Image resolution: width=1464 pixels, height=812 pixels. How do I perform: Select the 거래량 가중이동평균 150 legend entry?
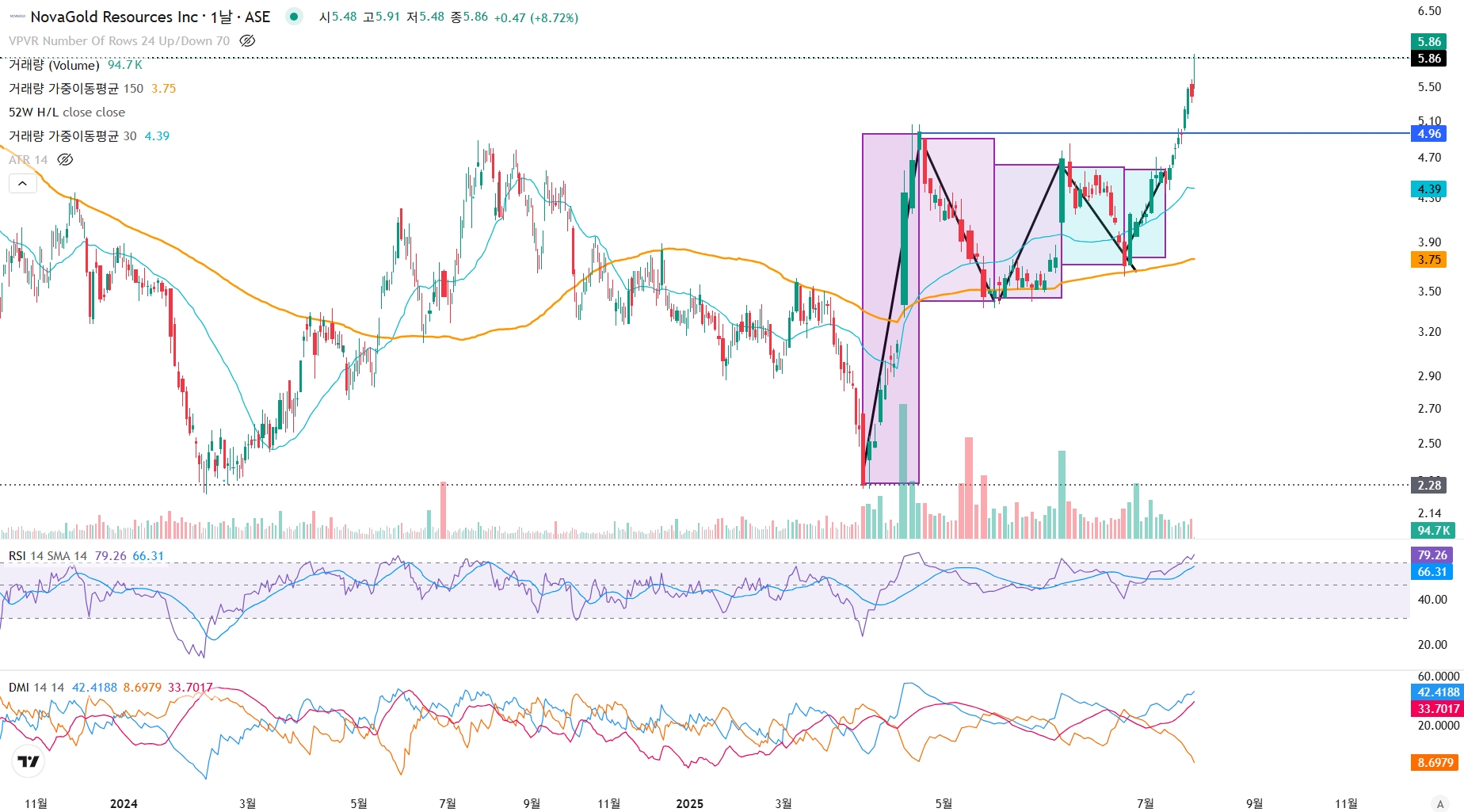coord(76,88)
